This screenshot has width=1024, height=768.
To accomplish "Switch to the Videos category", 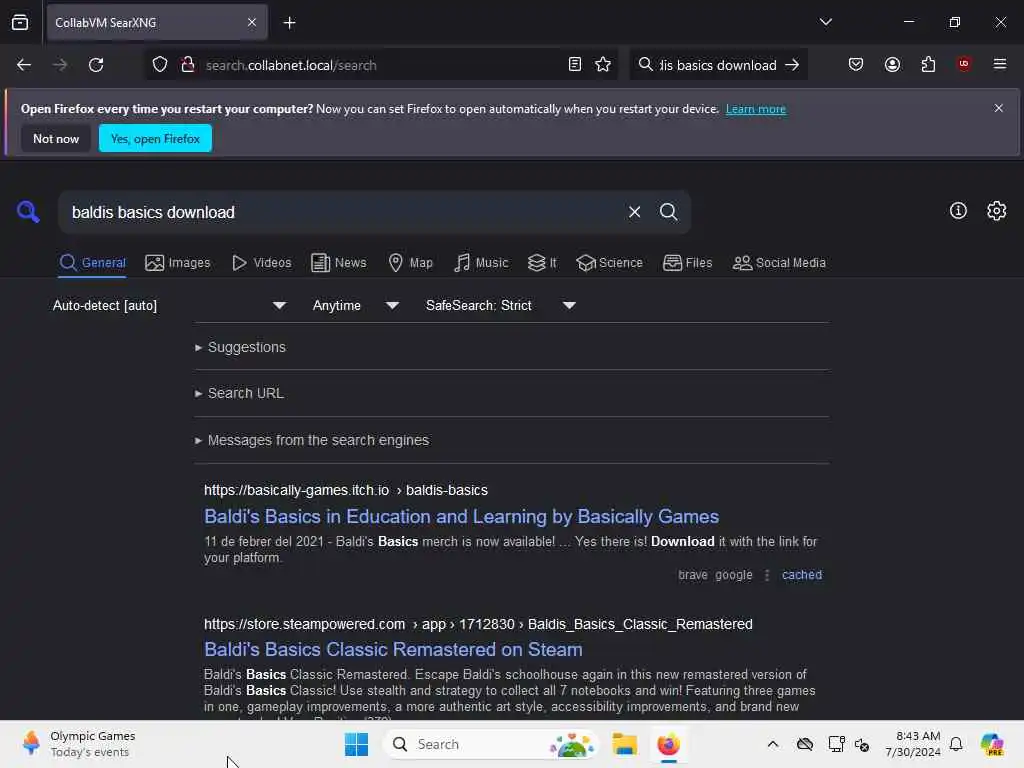I will coord(261,263).
